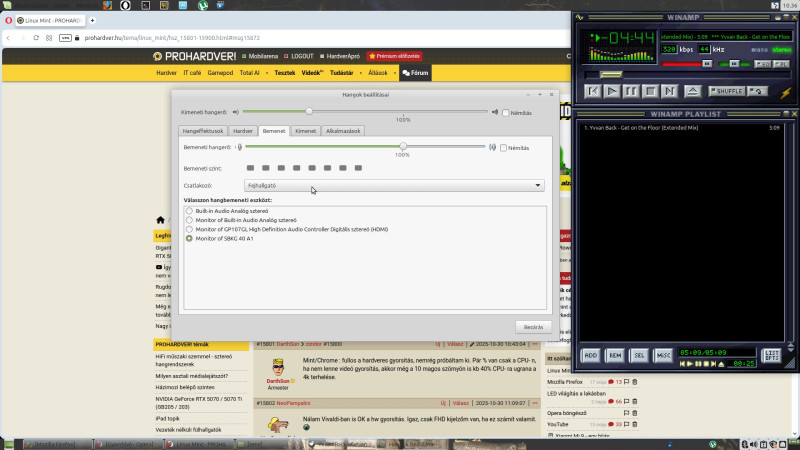Open Firefox icon in top panel
800x450 pixels.
coord(107,5)
